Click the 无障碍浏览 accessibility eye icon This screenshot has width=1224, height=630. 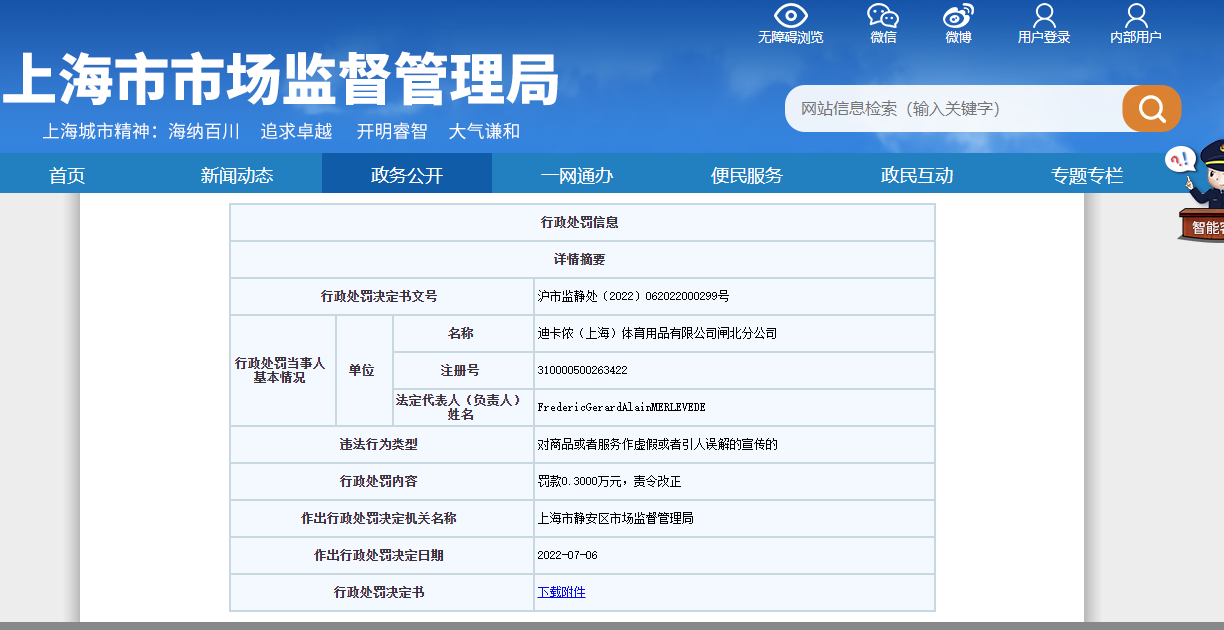tap(793, 18)
